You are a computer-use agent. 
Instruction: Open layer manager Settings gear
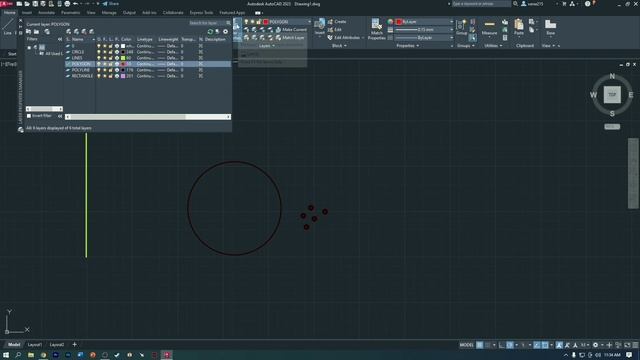tap(225, 31)
